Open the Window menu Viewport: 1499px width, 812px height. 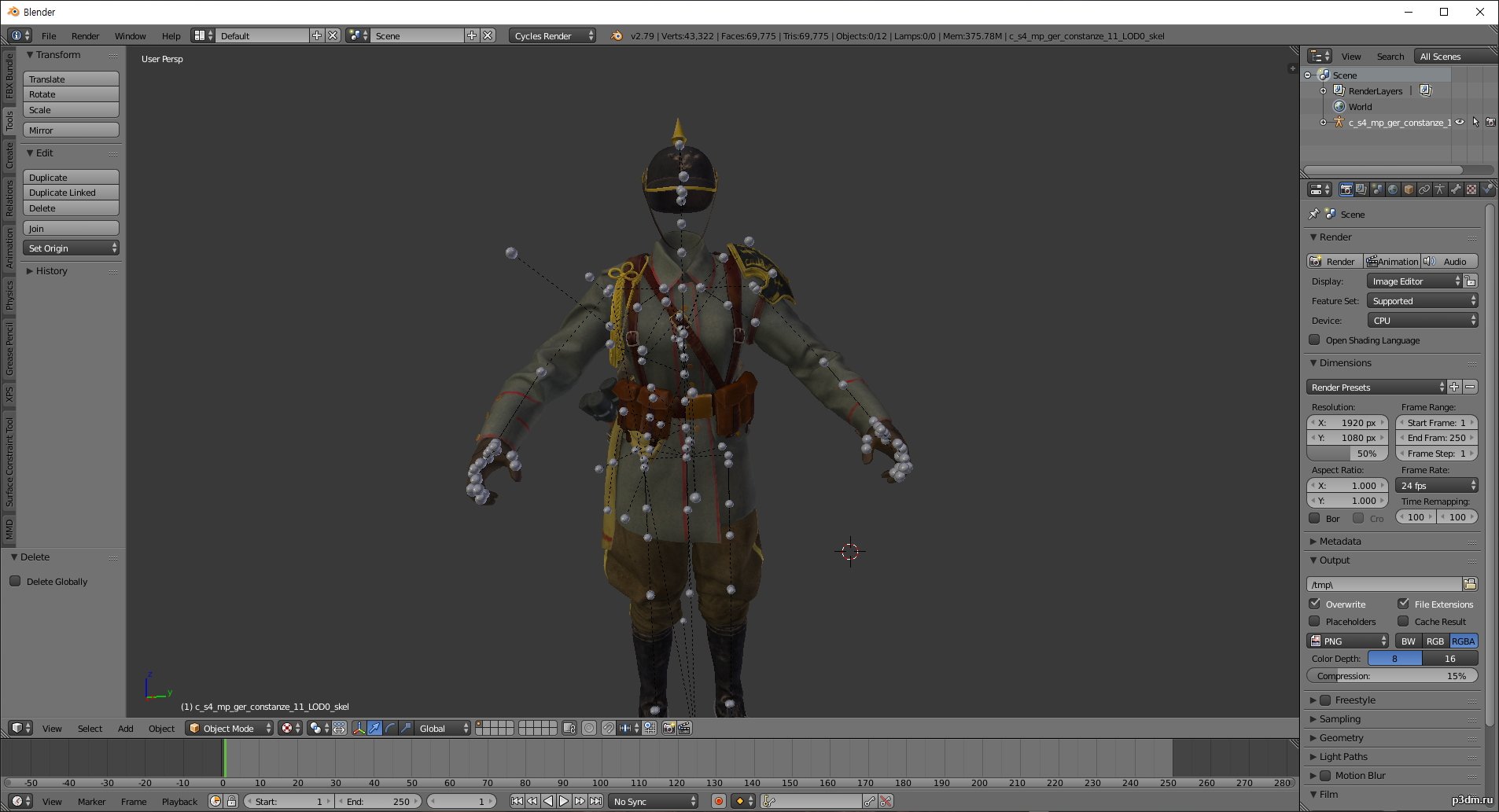[x=130, y=35]
